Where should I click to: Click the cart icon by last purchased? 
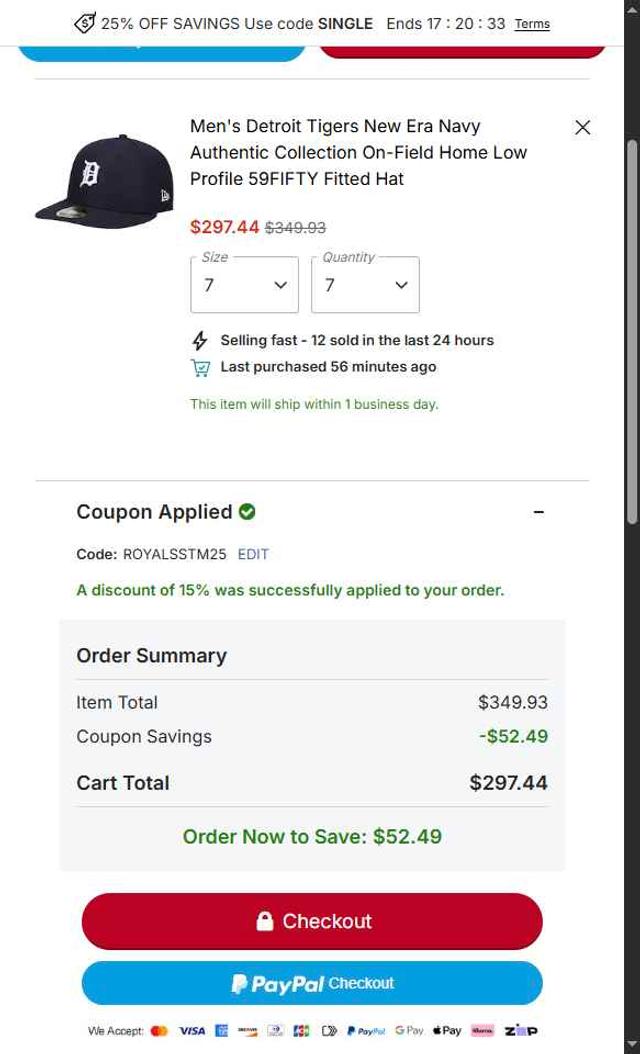pyautogui.click(x=200, y=367)
